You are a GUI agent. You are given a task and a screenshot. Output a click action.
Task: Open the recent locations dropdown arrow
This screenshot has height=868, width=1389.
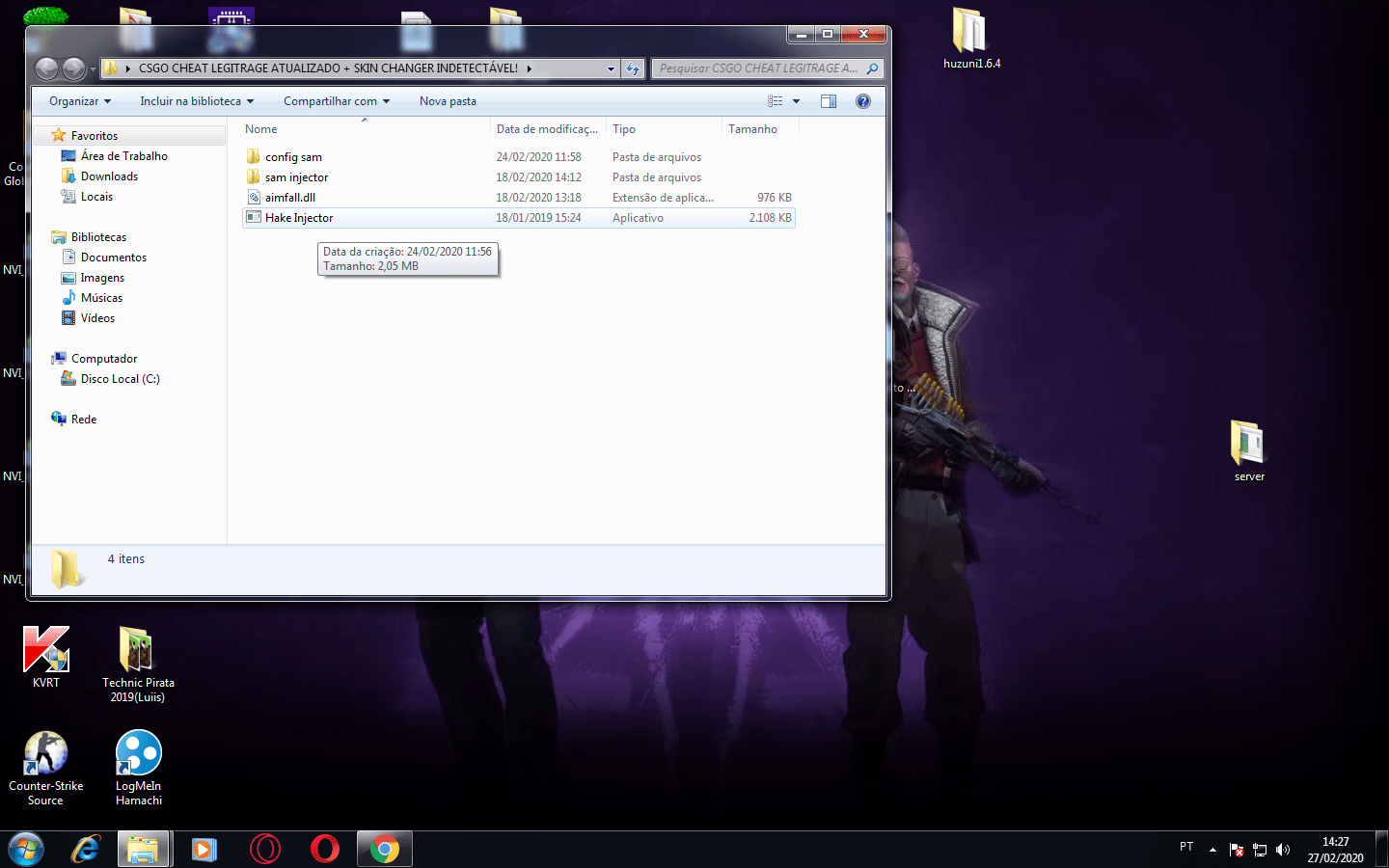pos(93,68)
